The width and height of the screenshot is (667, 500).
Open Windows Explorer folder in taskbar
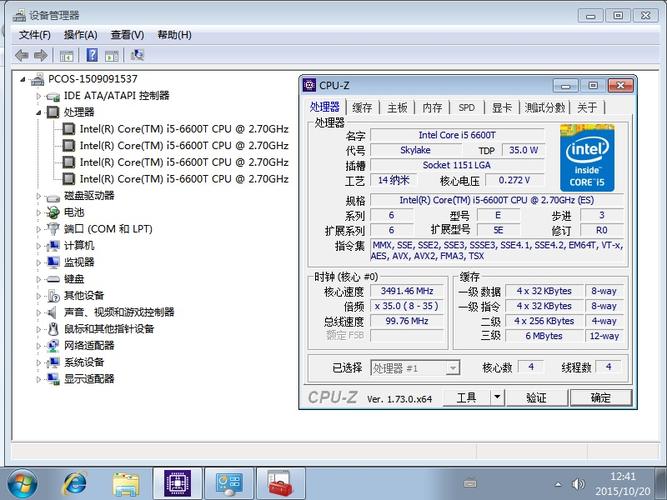point(126,484)
